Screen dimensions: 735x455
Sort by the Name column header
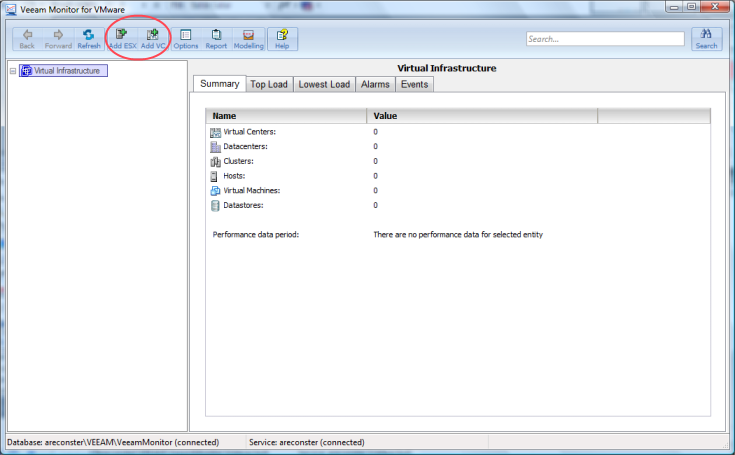tap(285, 116)
